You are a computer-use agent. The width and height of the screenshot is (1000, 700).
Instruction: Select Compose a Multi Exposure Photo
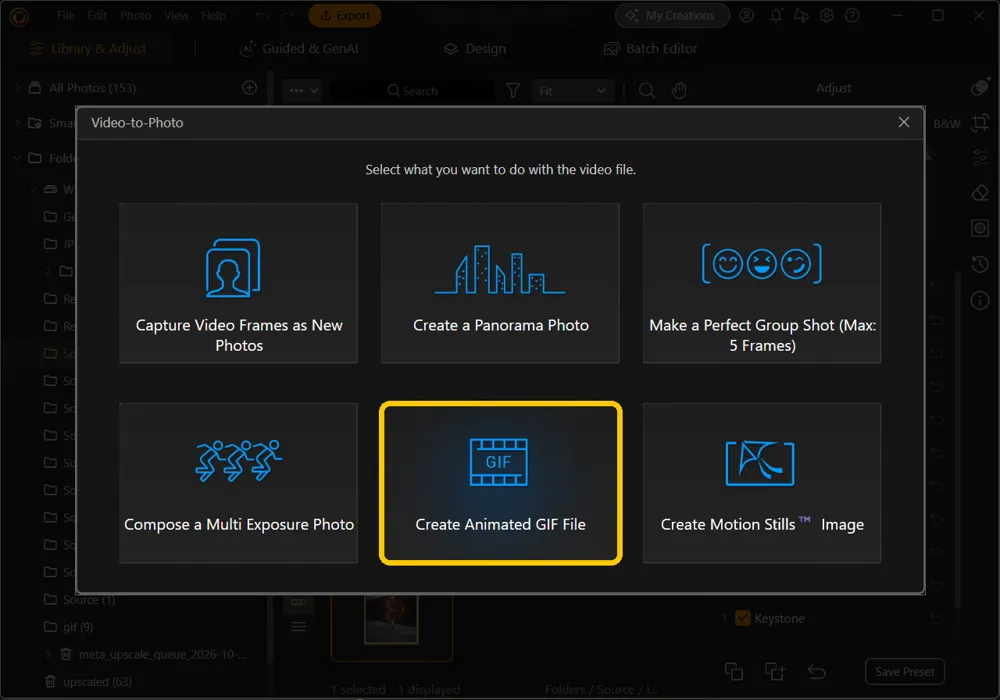click(x=239, y=483)
